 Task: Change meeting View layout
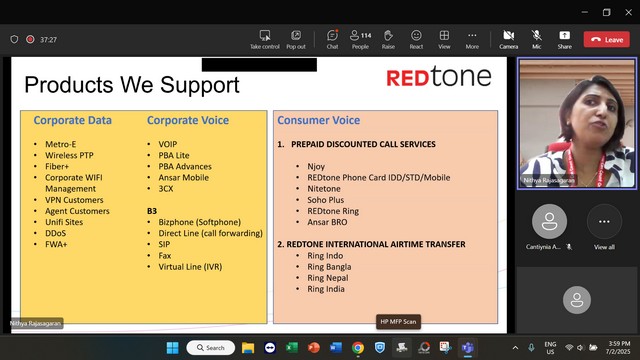click(x=444, y=40)
